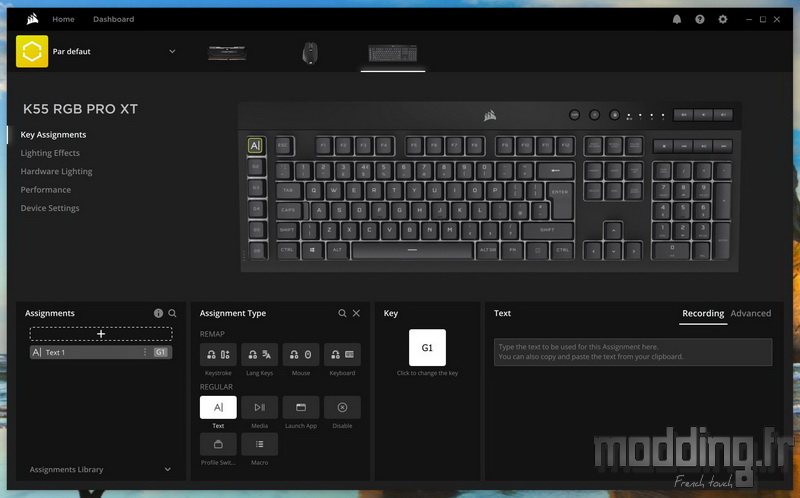This screenshot has width=800, height=498.
Task: Click the ALT GR key on keyboard
Action: 487,250
